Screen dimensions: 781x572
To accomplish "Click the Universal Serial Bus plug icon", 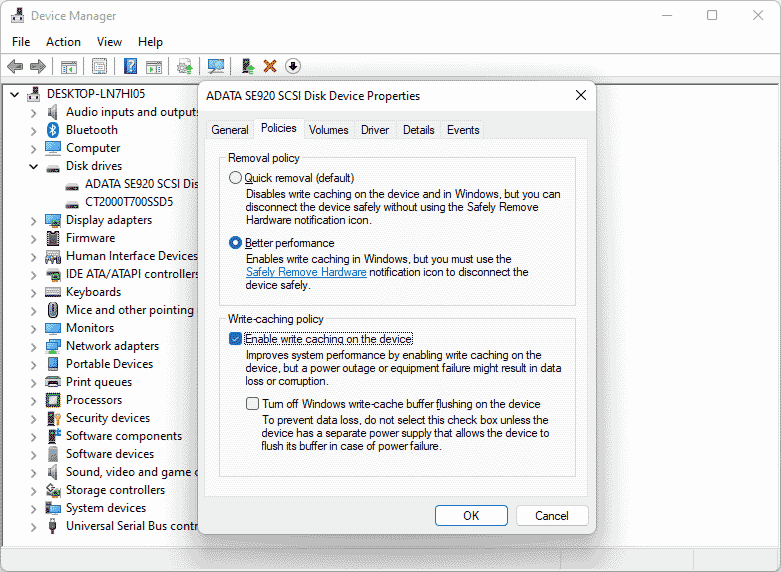I will coord(52,526).
